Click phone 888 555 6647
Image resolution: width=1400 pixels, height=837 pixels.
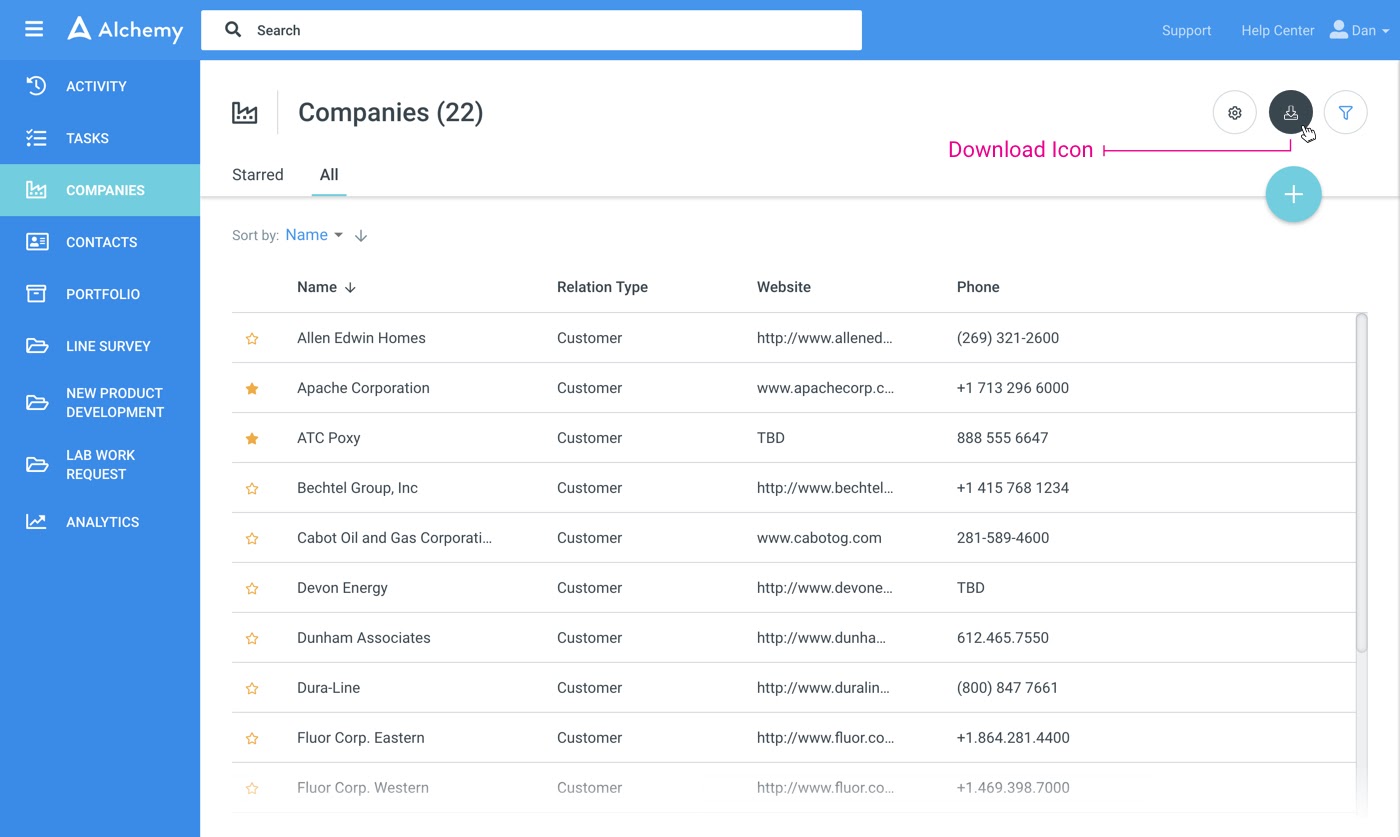coord(1003,438)
